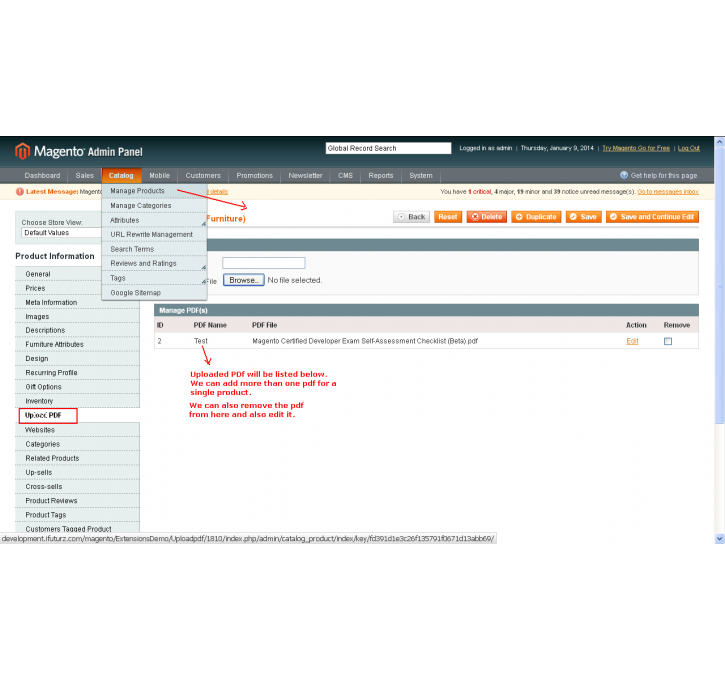Open the Dashboard menu
725x680 pixels.
click(x=42, y=176)
